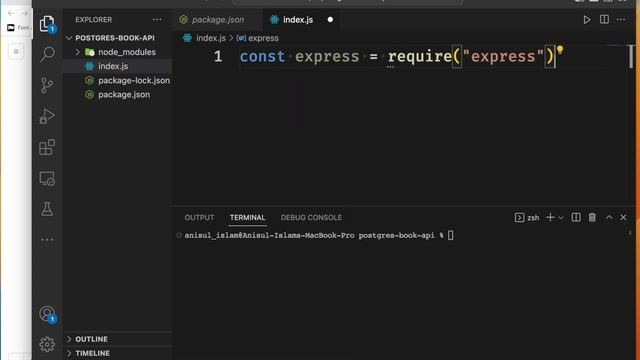Image resolution: width=640 pixels, height=360 pixels.
Task: Open the Search view
Action: (x=47, y=54)
